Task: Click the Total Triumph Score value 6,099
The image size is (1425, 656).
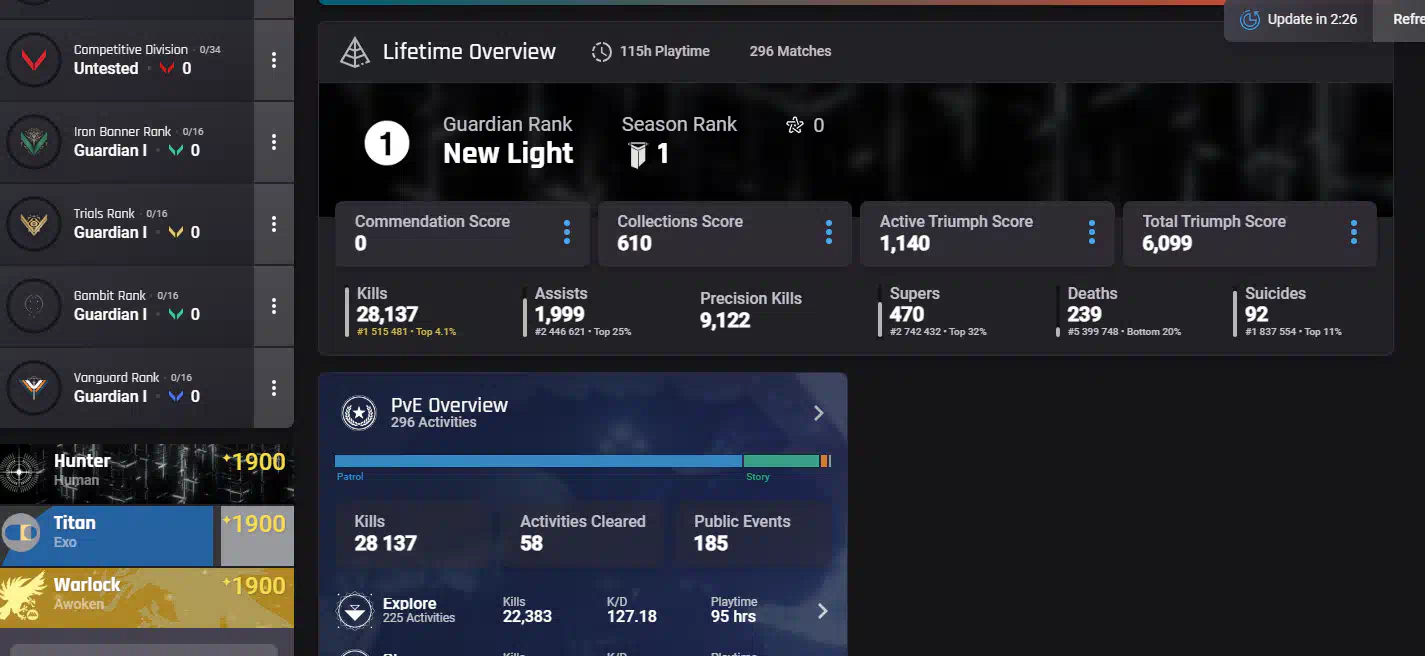Action: click(x=1168, y=243)
